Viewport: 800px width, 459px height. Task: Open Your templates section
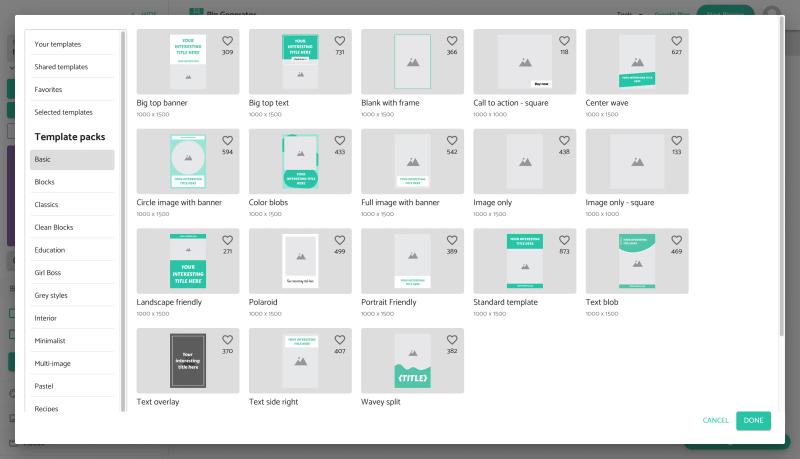click(72, 44)
